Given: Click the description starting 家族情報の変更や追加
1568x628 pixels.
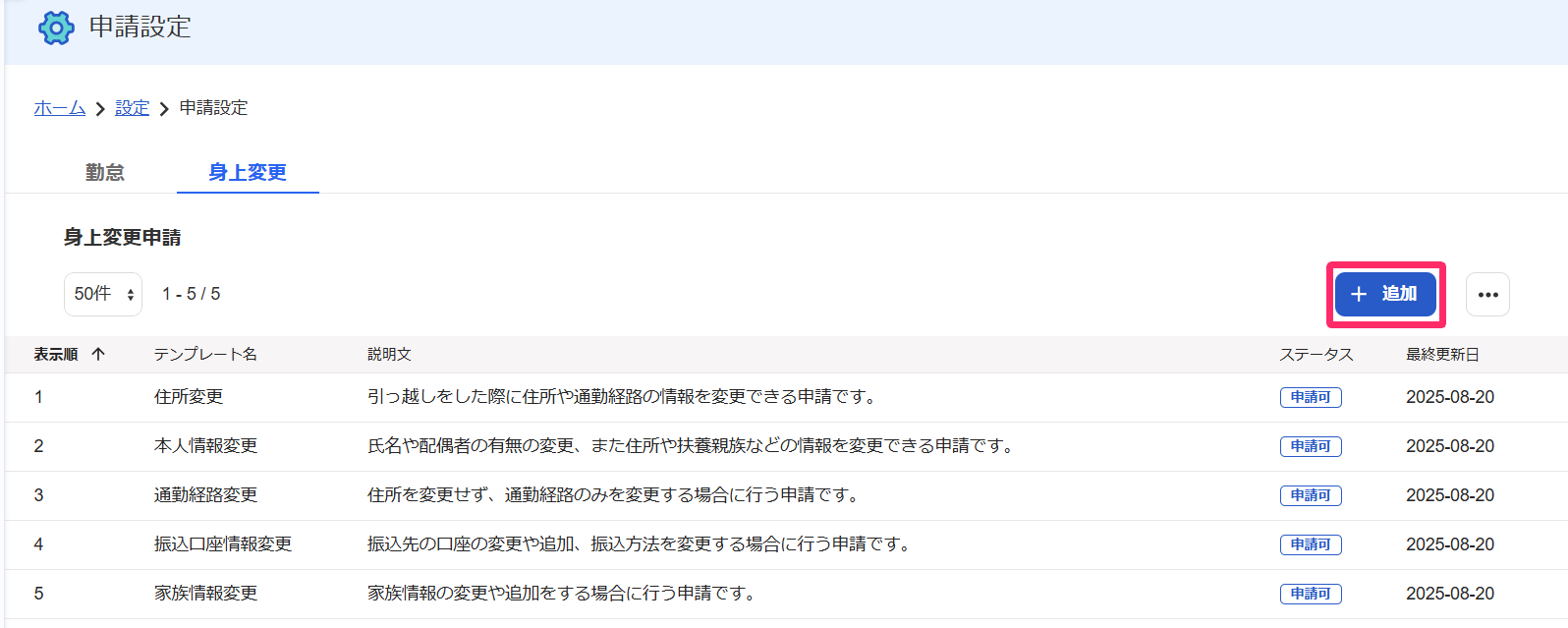Looking at the screenshot, I should pos(562,594).
